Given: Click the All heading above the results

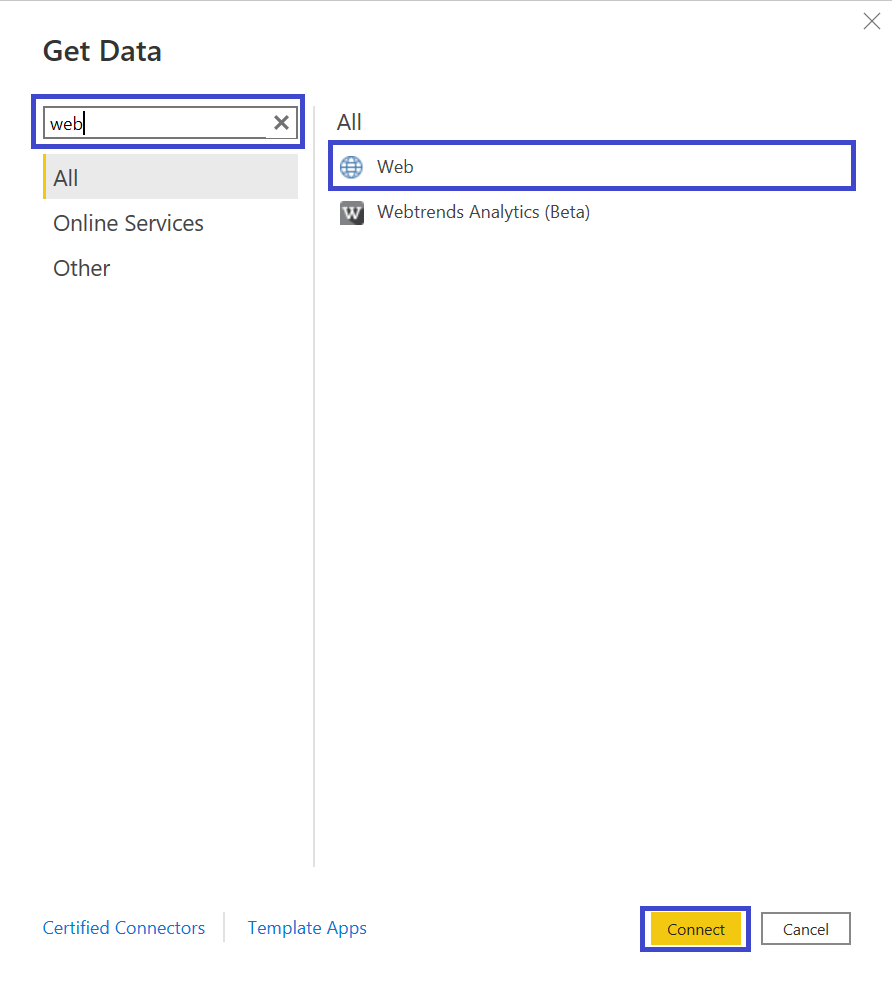Looking at the screenshot, I should click(x=348, y=121).
